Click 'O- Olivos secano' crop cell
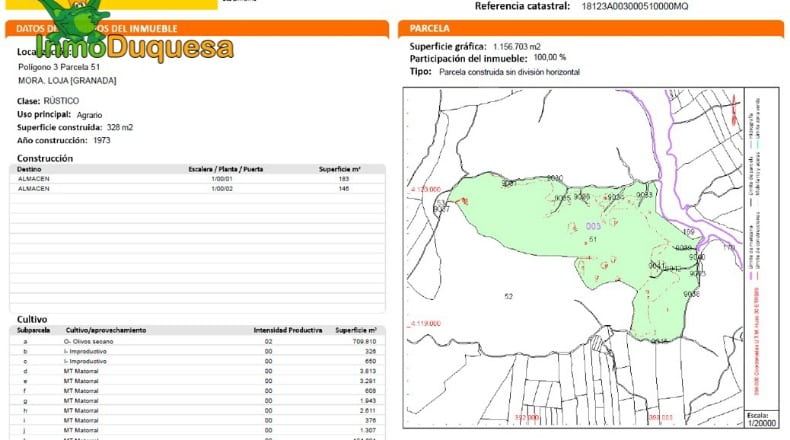790x440 pixels. pos(89,342)
